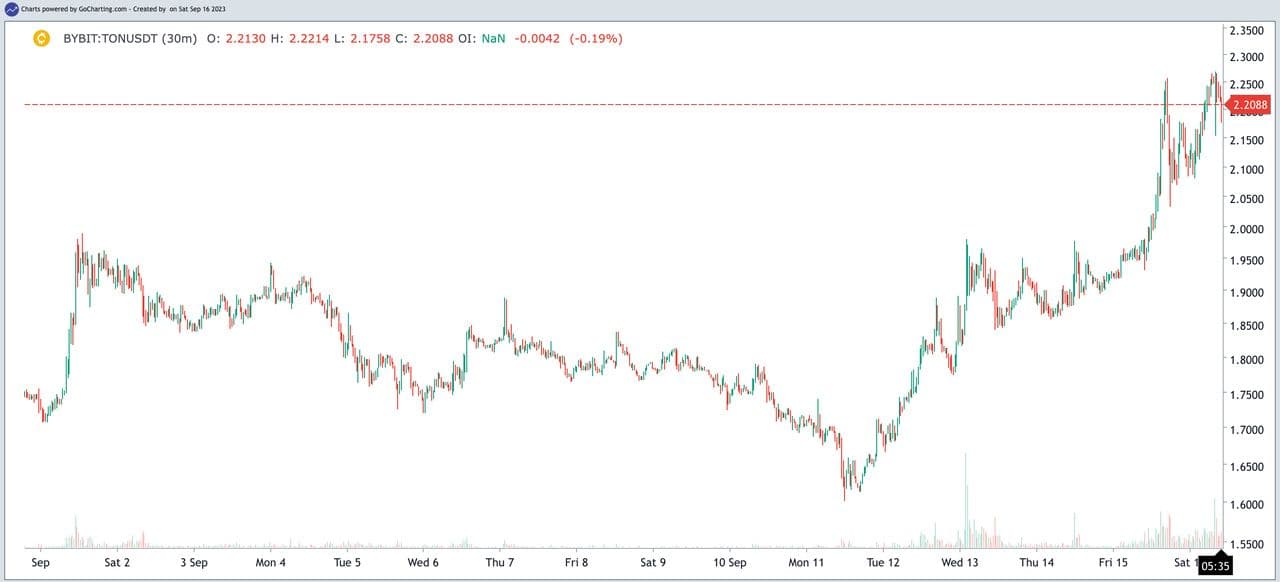Viewport: 1280px width, 582px height.
Task: Click the red 2.2088 current price tag
Action: 1249,105
